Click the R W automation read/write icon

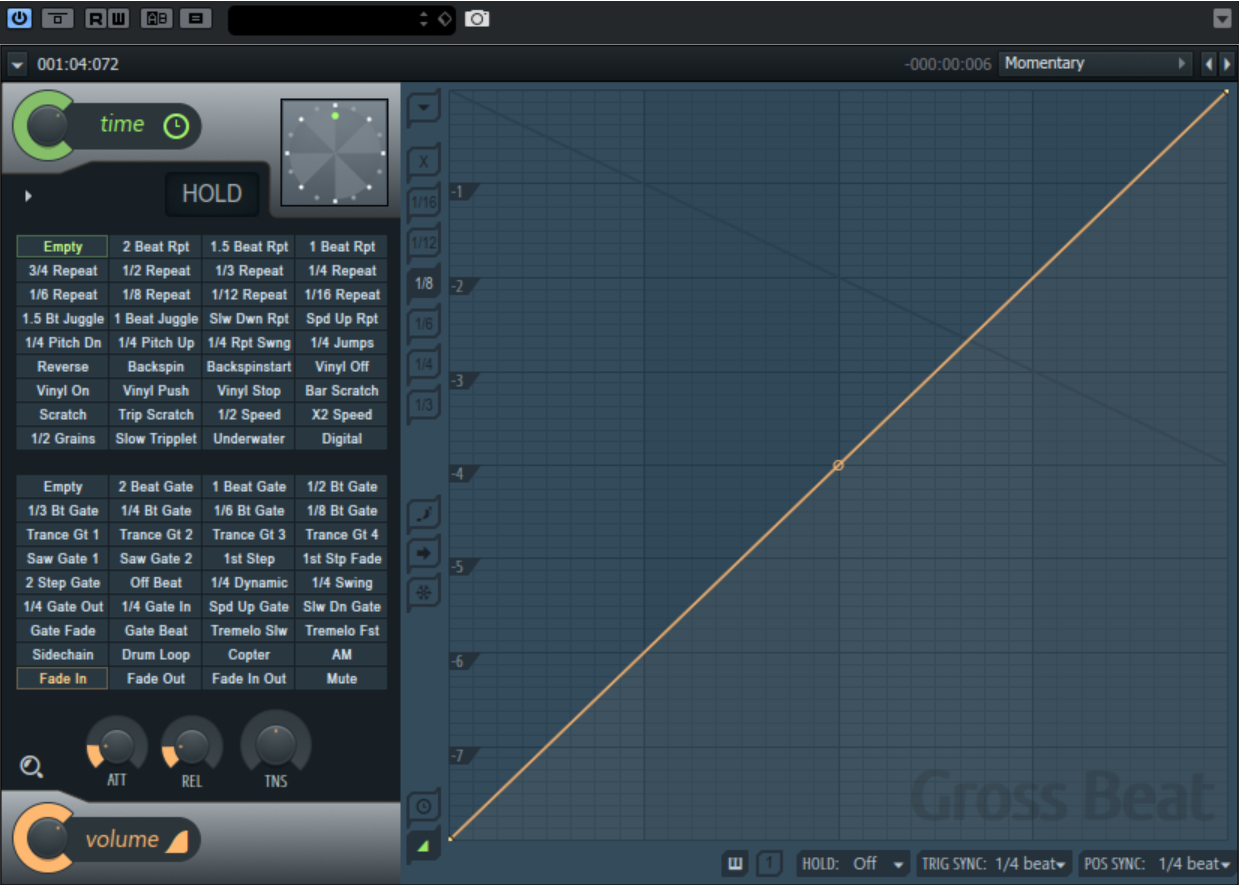click(x=107, y=18)
